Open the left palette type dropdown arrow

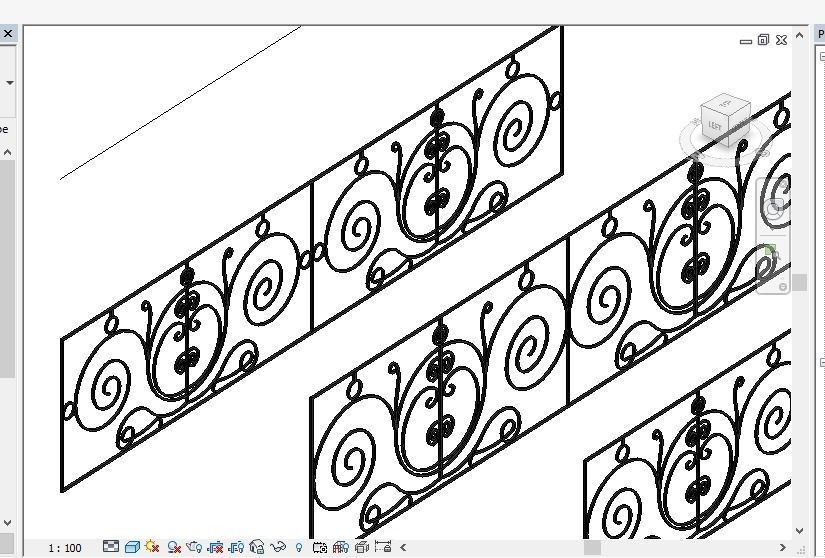point(9,83)
